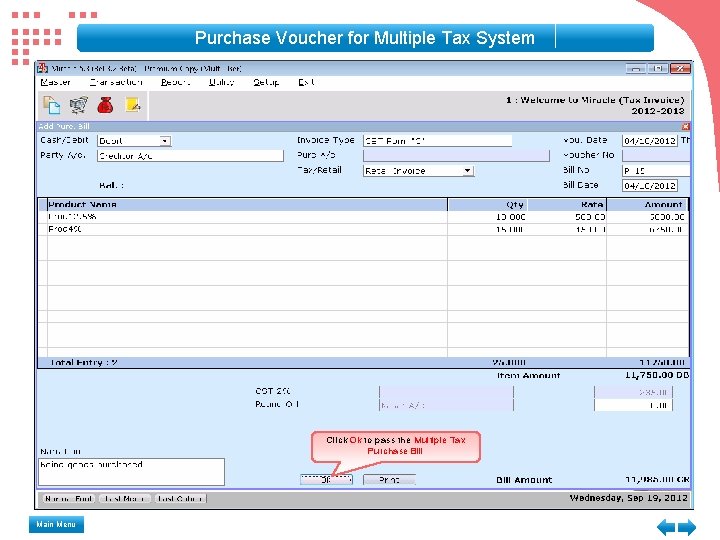Viewport: 720px width, 540px height.
Task: Click the Party A/c. input field
Action: click(190, 156)
